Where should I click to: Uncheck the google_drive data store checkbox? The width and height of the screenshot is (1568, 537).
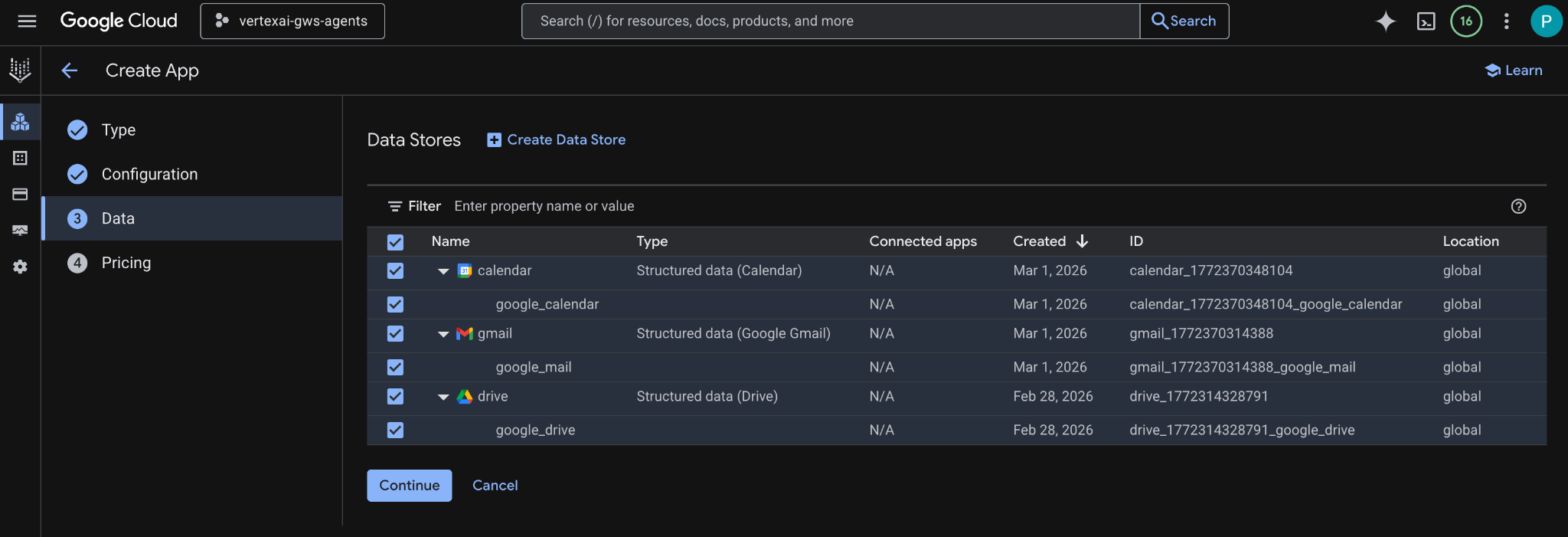395,430
